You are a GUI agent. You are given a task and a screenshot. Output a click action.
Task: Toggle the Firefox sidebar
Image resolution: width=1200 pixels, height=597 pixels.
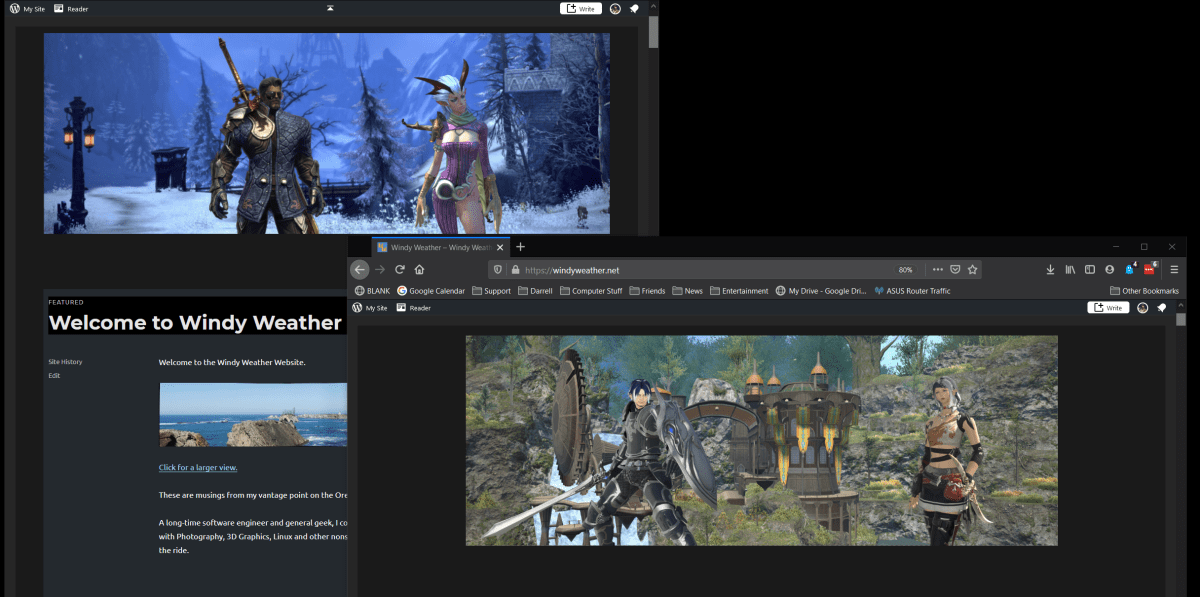click(1090, 269)
